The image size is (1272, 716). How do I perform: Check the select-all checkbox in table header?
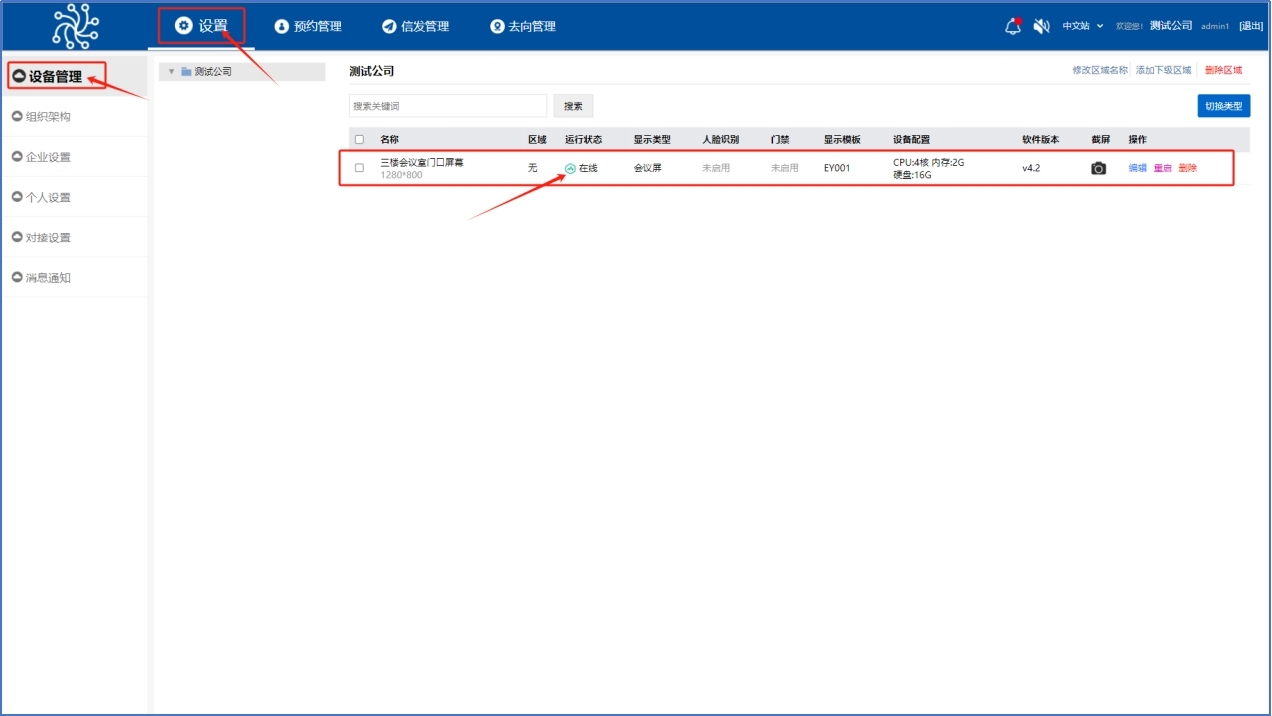(x=358, y=140)
